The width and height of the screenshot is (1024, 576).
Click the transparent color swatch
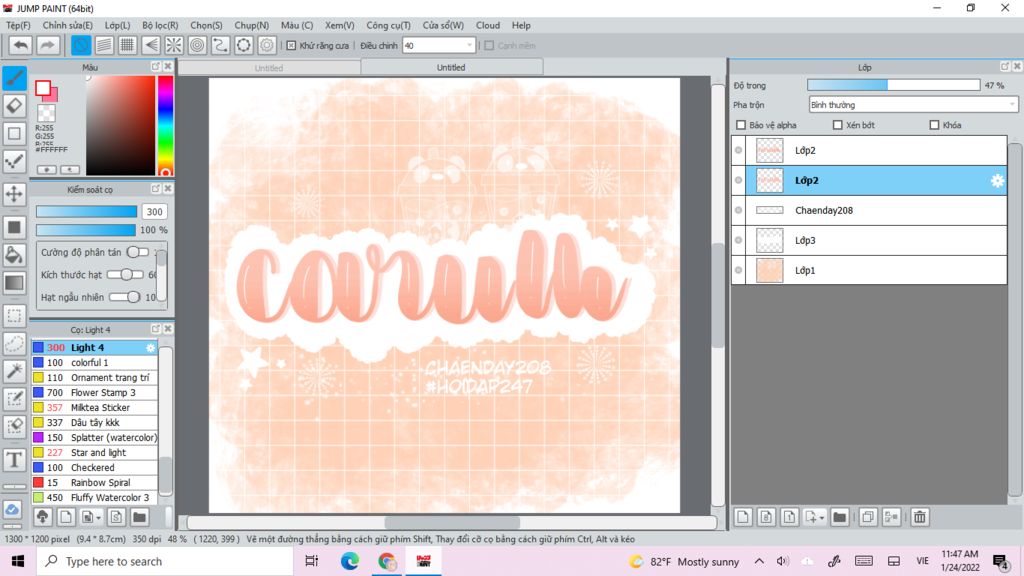pos(46,114)
